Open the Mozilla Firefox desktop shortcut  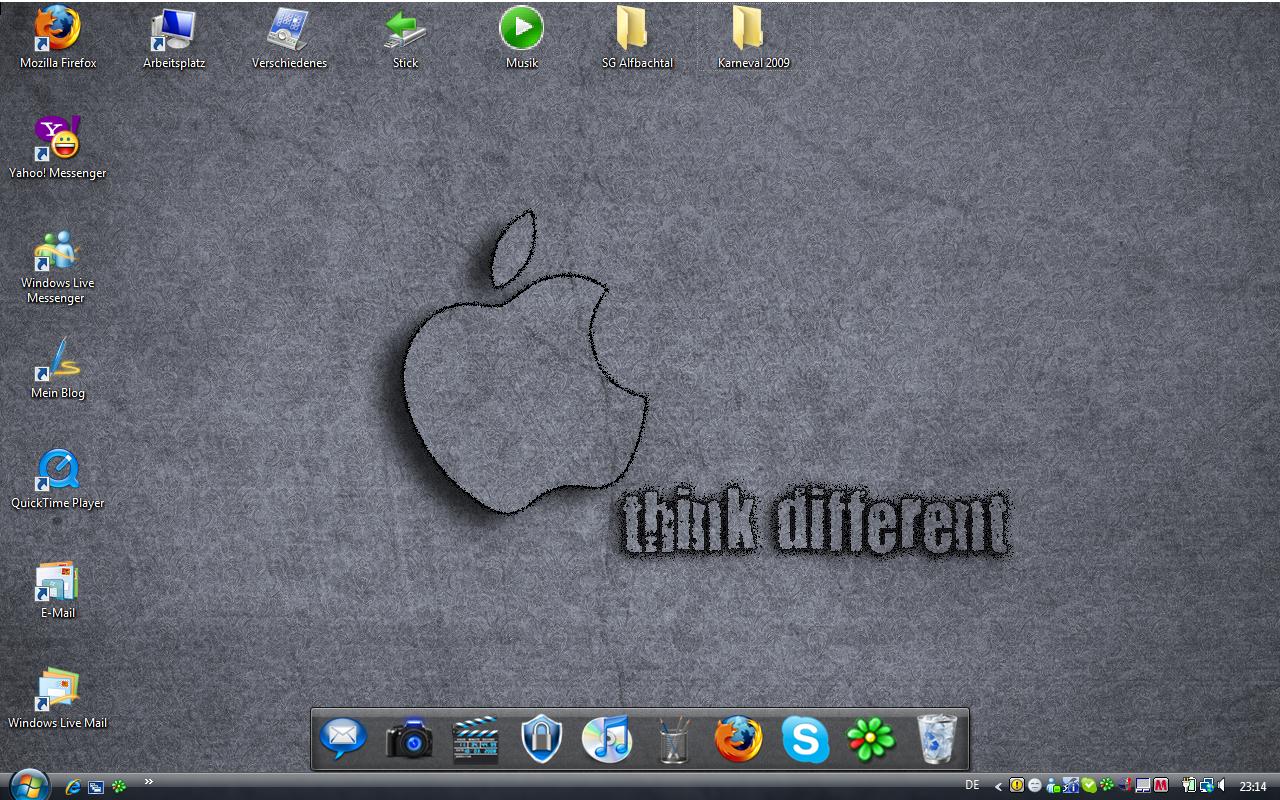pyautogui.click(x=58, y=39)
